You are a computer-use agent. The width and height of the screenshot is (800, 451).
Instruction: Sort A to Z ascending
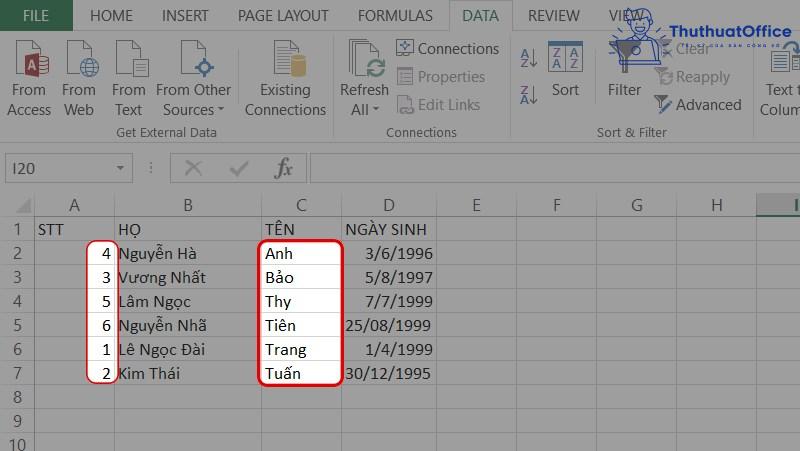click(529, 58)
